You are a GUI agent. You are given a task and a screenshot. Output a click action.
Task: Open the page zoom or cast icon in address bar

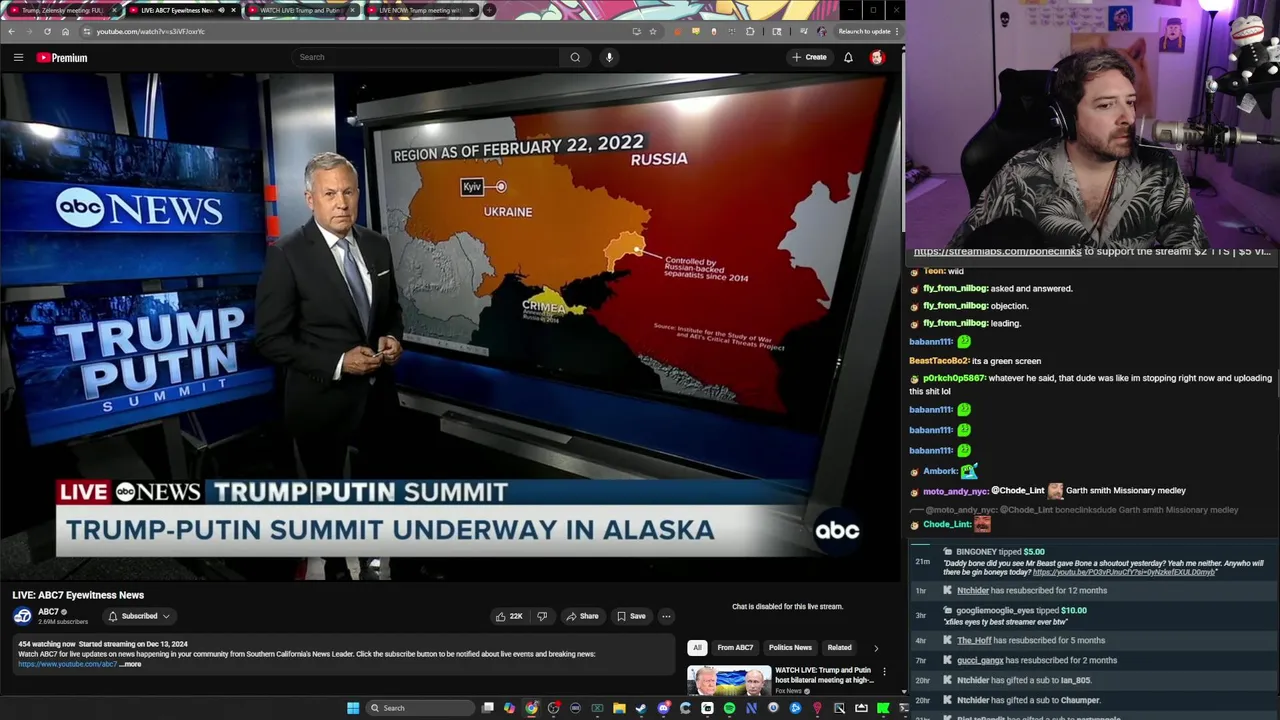636,31
